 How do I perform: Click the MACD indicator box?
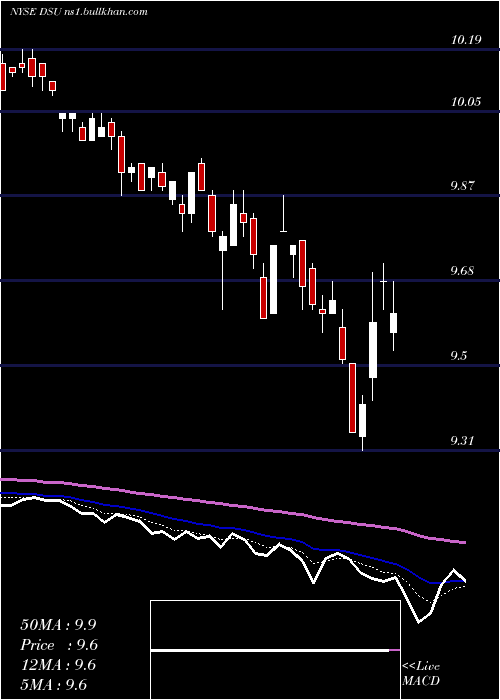coord(275,650)
